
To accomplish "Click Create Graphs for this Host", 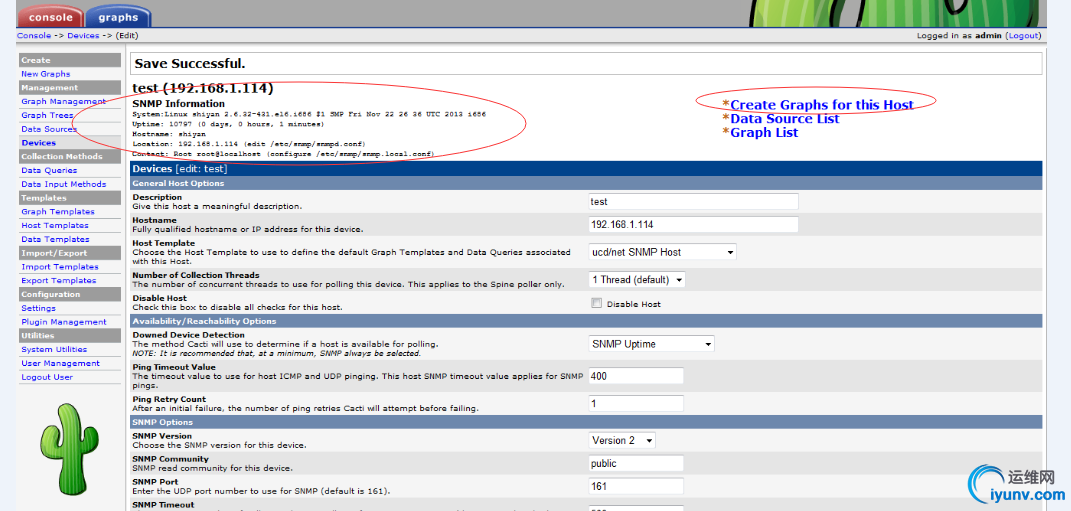I will pos(822,105).
